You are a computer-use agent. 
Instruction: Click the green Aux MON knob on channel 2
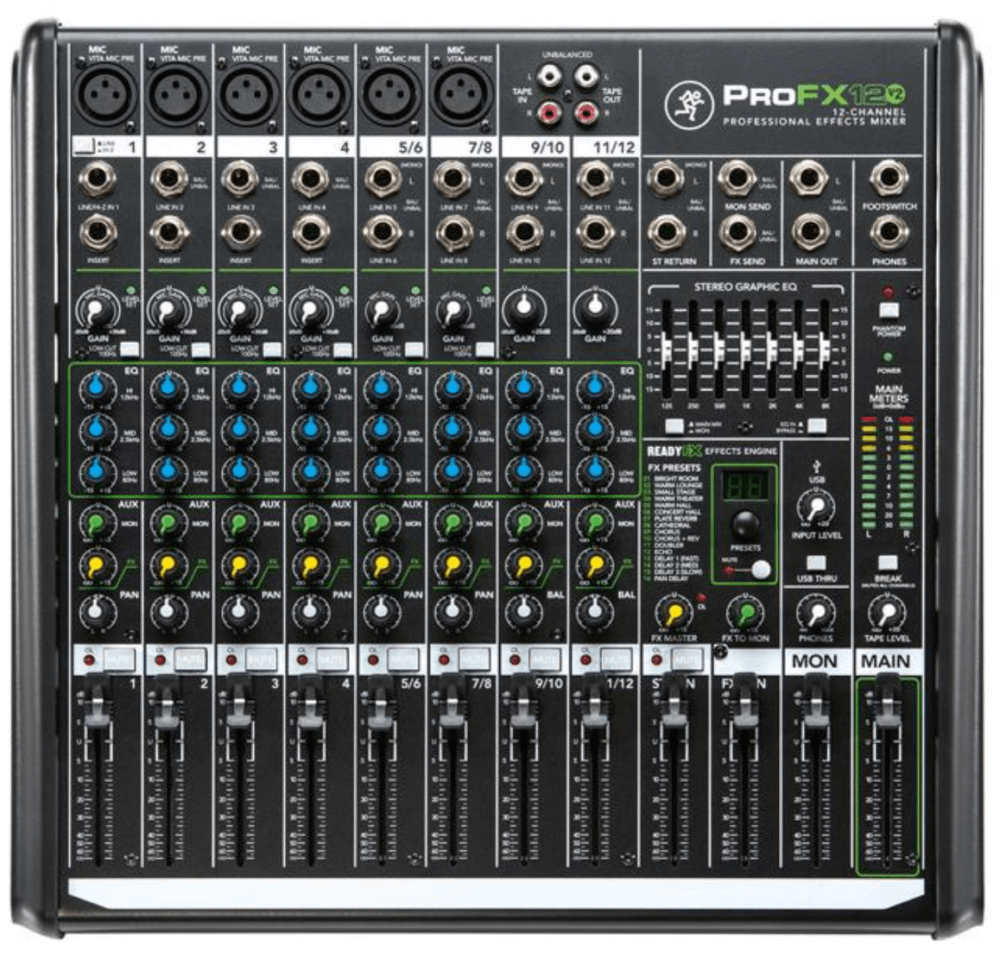tap(168, 524)
